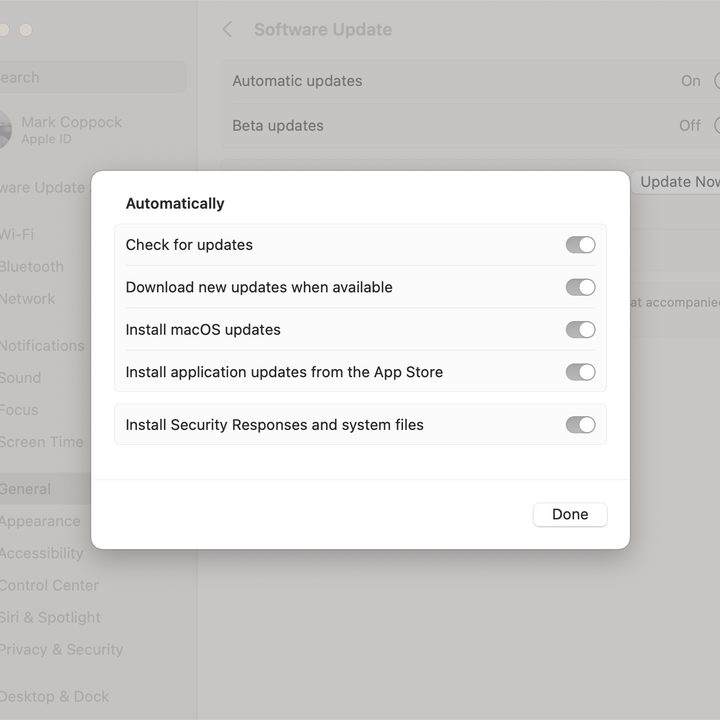This screenshot has height=720, width=720.
Task: Open Screen Time in the sidebar
Action: pos(42,442)
